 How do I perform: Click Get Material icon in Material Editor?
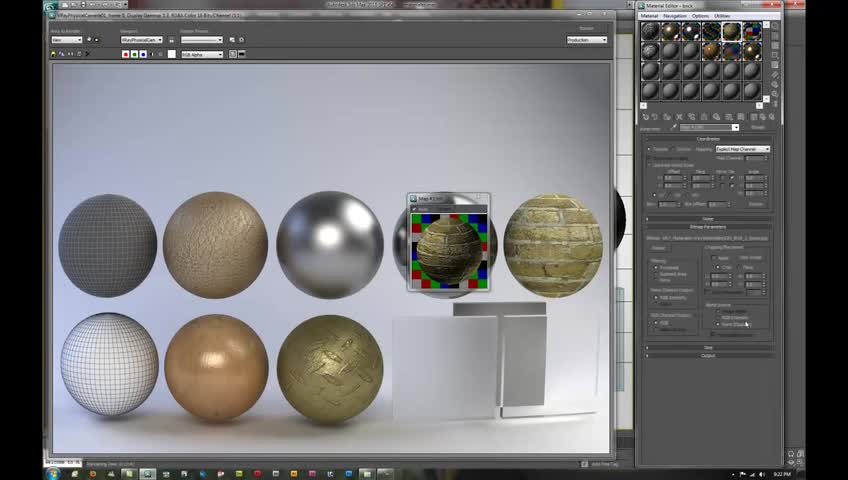point(645,117)
